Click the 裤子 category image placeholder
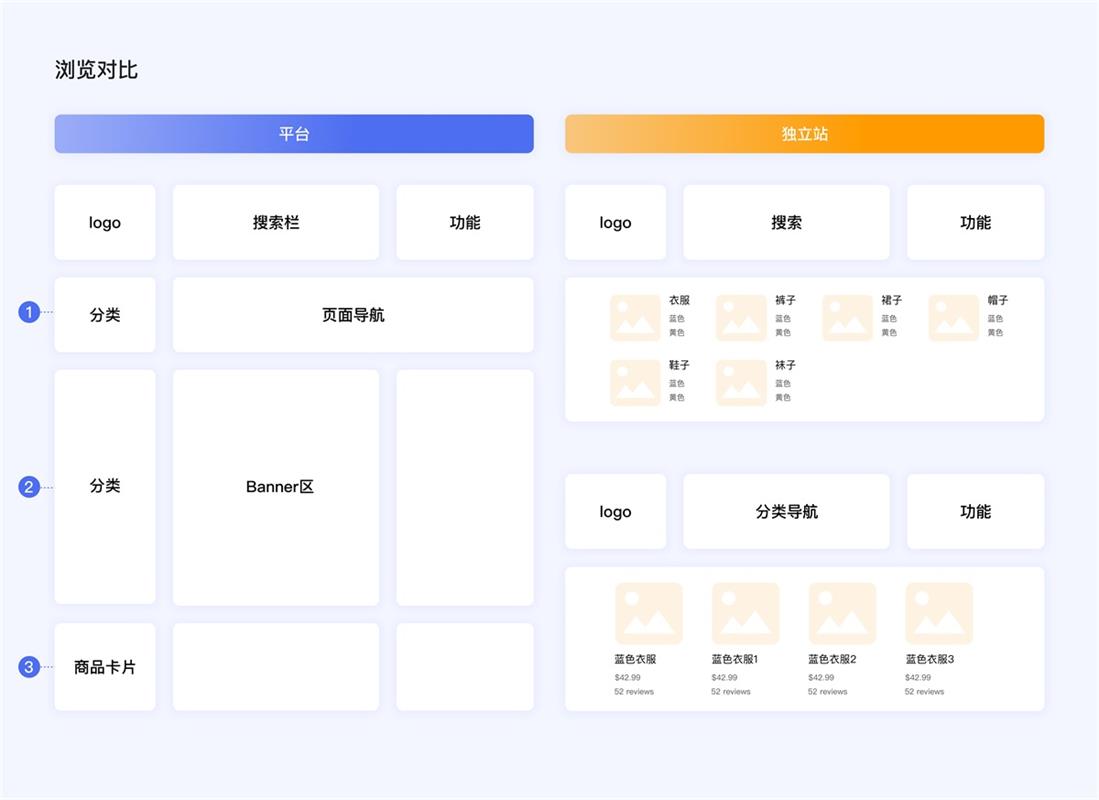The image size is (1099, 800). coord(741,318)
